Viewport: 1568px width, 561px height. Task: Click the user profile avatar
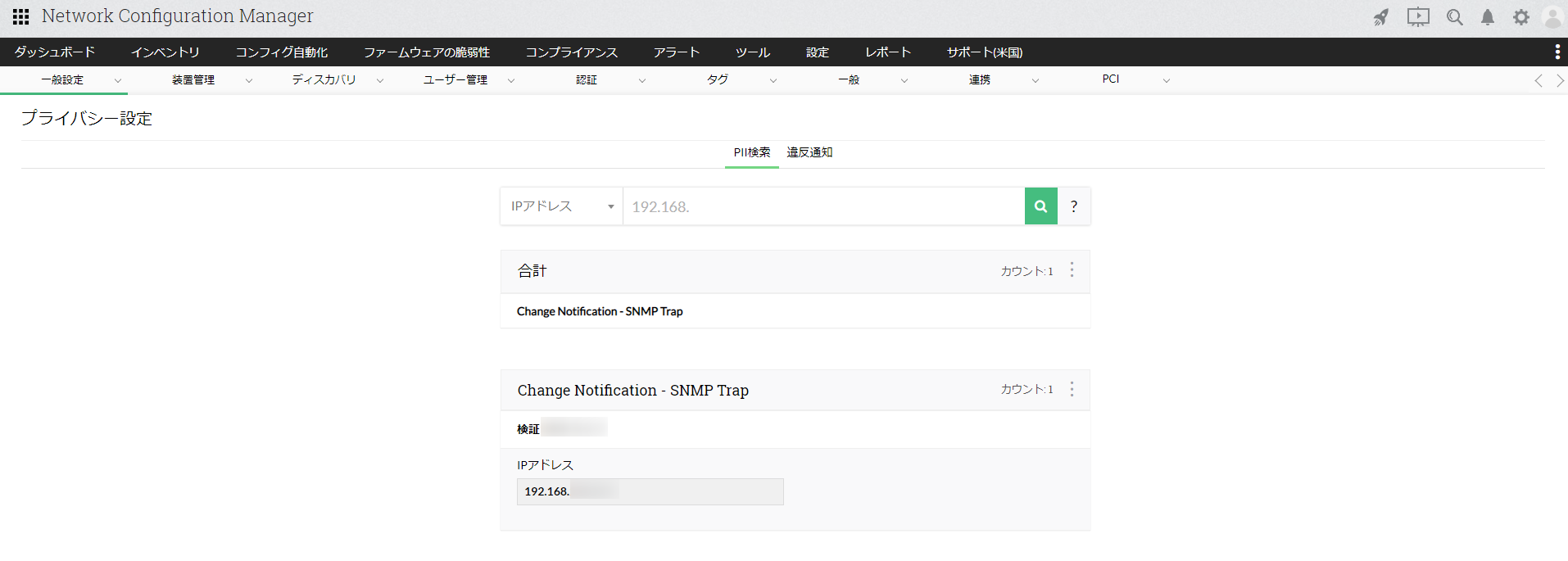[1552, 17]
